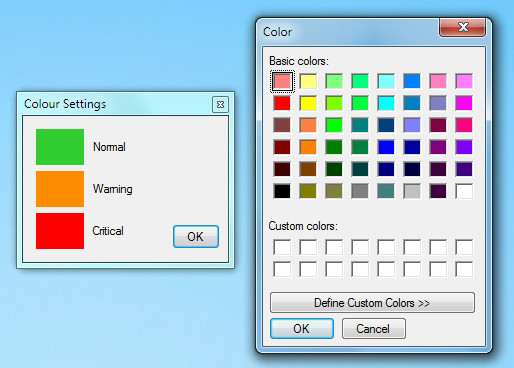Close the Colour Settings window
Viewport: 514px width, 368px height.
220,105
